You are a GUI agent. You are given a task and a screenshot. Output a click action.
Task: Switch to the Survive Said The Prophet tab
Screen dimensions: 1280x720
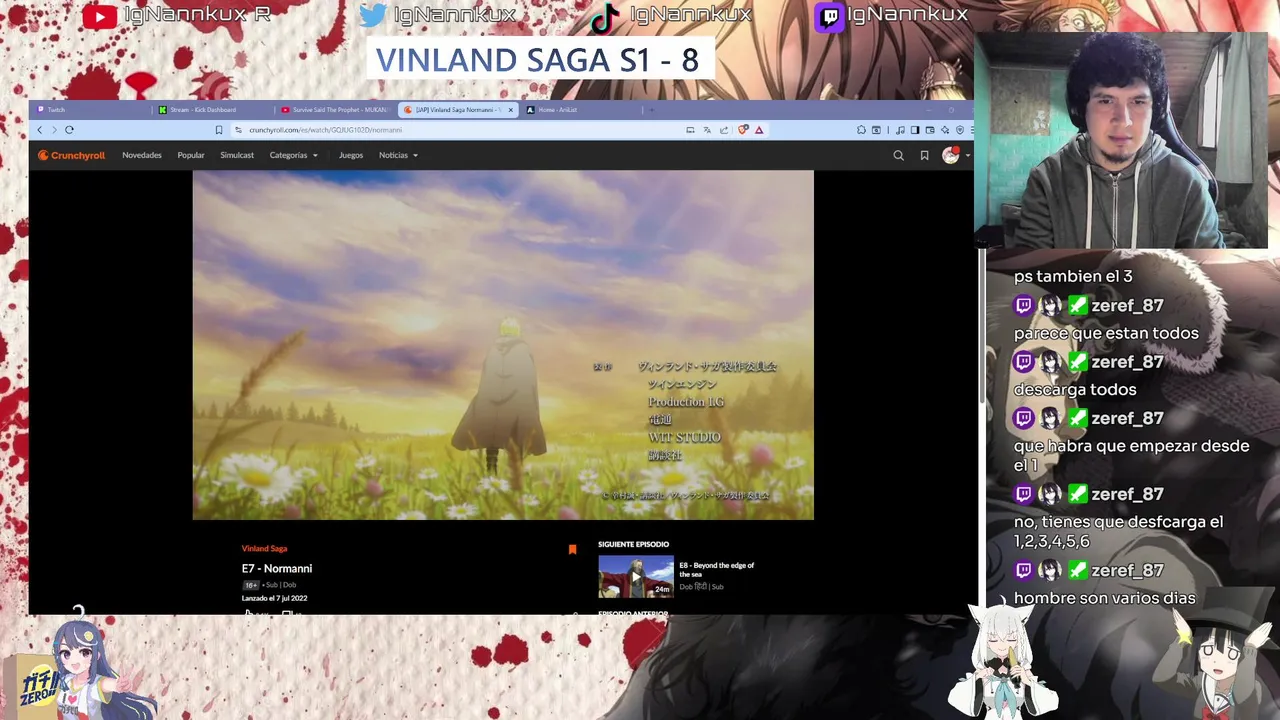(x=335, y=110)
